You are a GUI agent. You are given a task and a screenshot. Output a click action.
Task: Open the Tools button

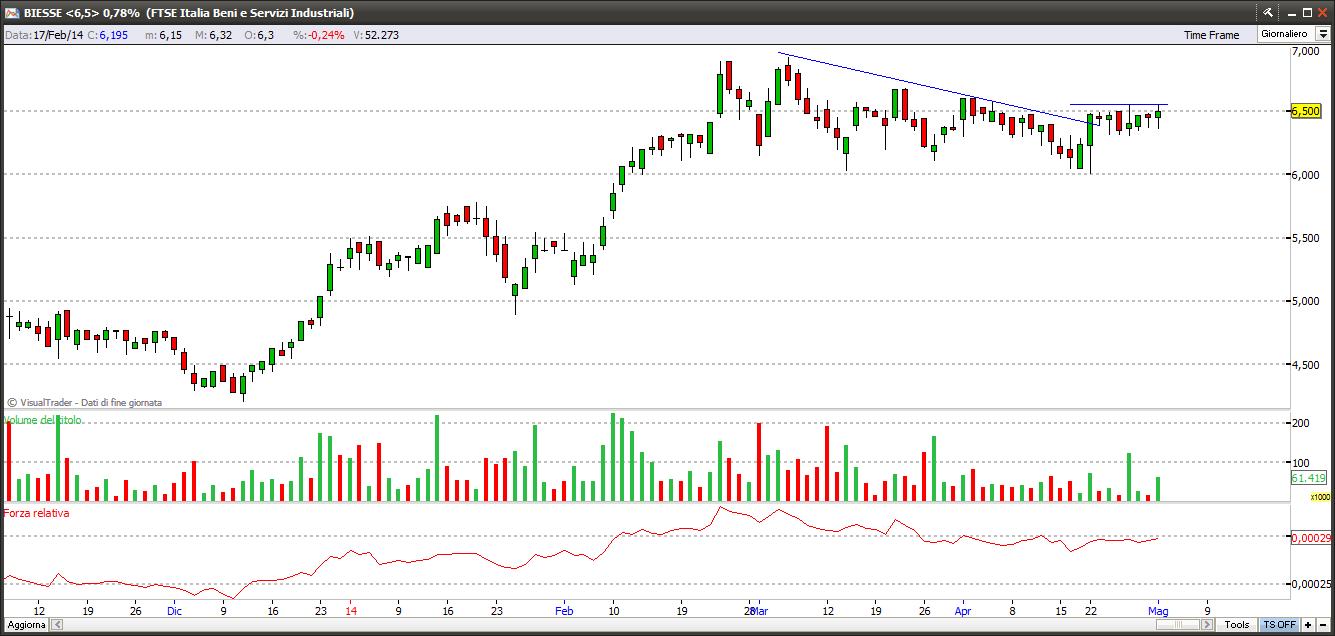click(x=1238, y=625)
